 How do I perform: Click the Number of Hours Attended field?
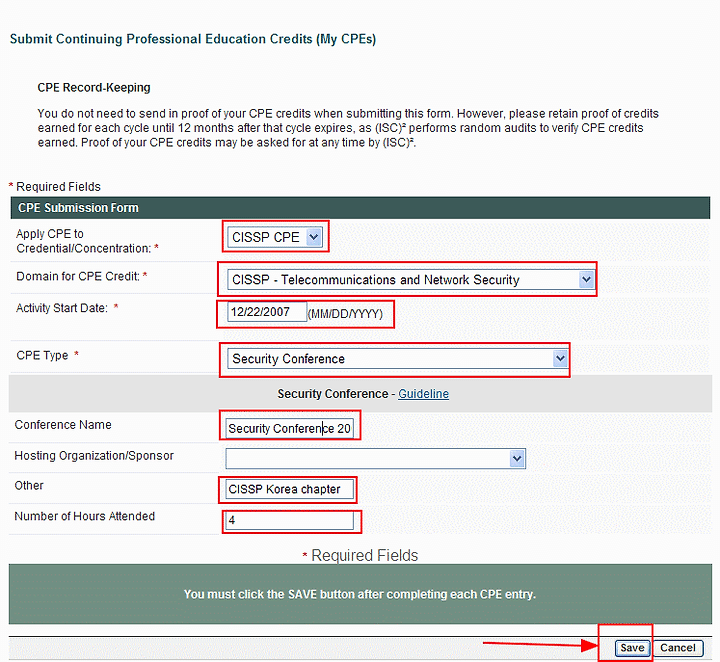click(x=289, y=520)
